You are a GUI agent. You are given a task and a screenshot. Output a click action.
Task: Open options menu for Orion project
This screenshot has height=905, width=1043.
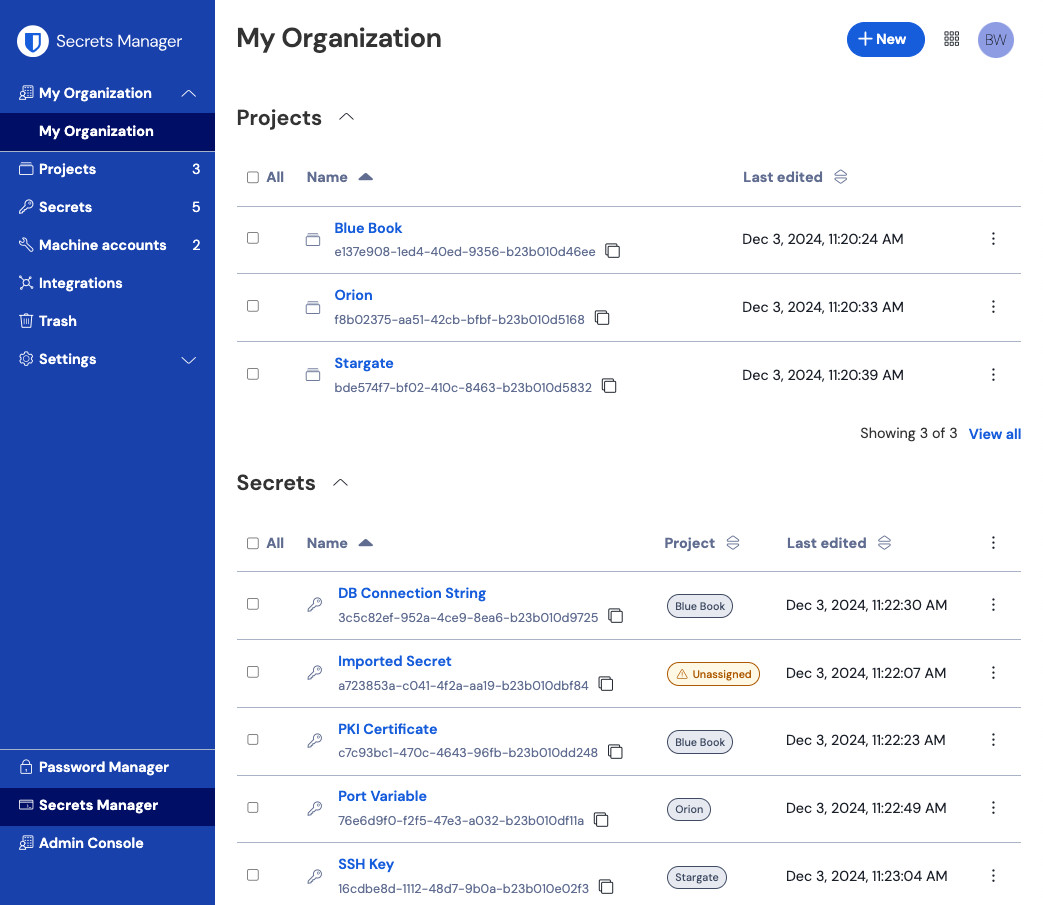[x=992, y=307]
